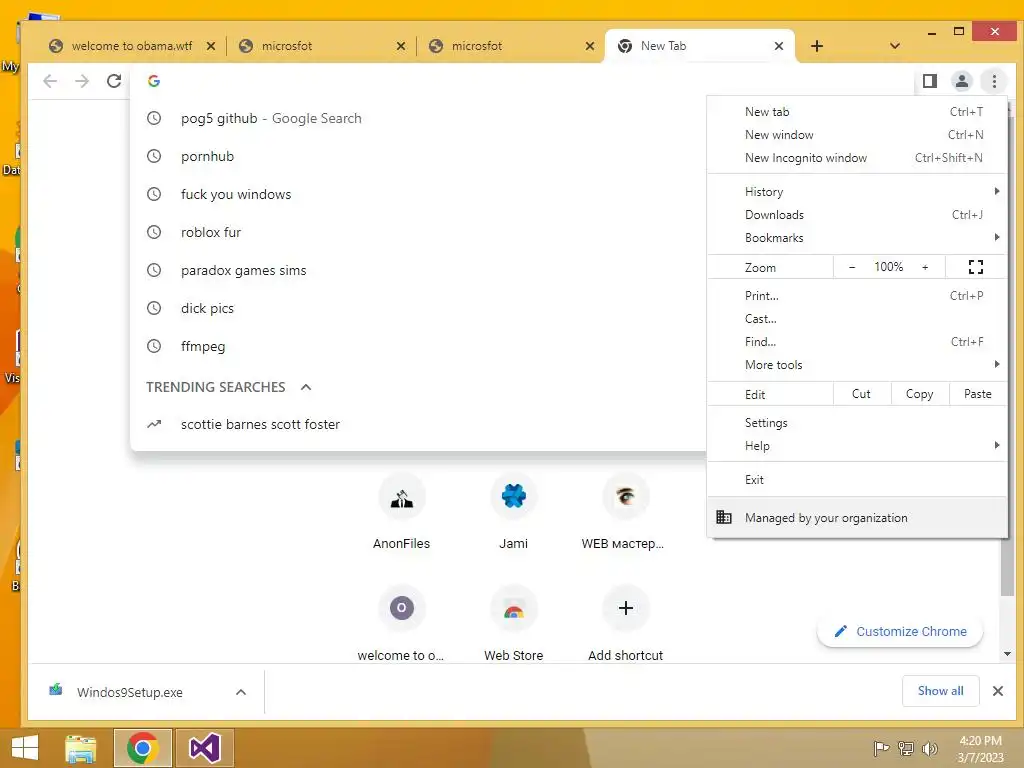Choose Print... from Chrome menu
This screenshot has width=1024, height=768.
tap(857, 296)
